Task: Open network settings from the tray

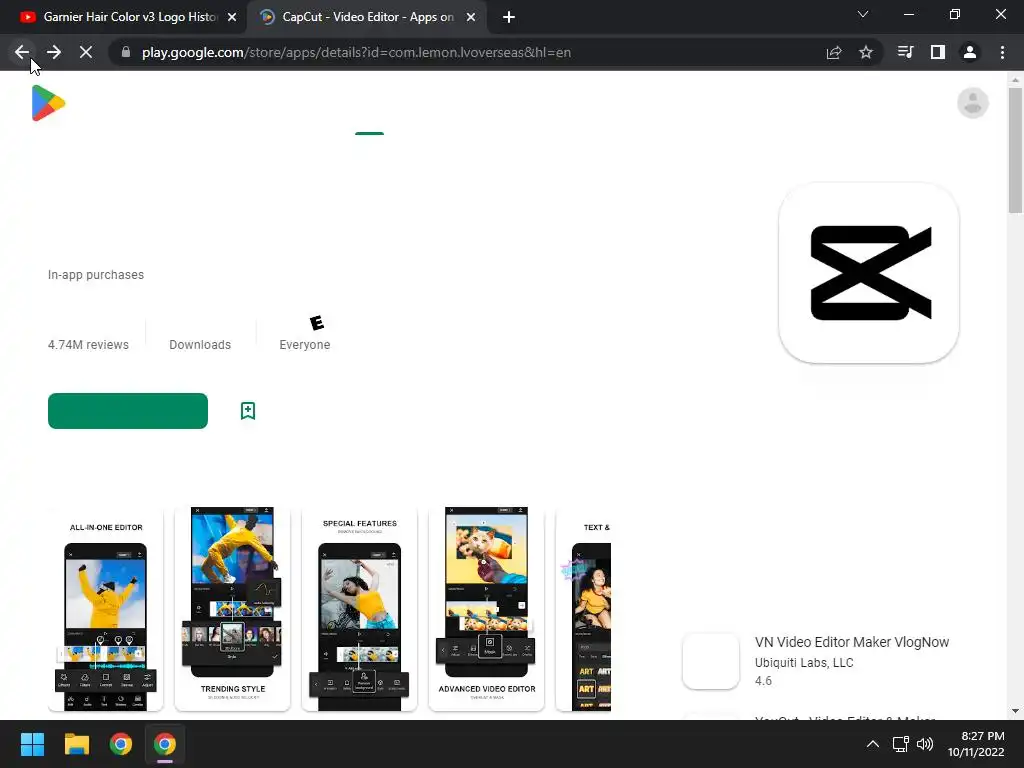Action: click(901, 744)
